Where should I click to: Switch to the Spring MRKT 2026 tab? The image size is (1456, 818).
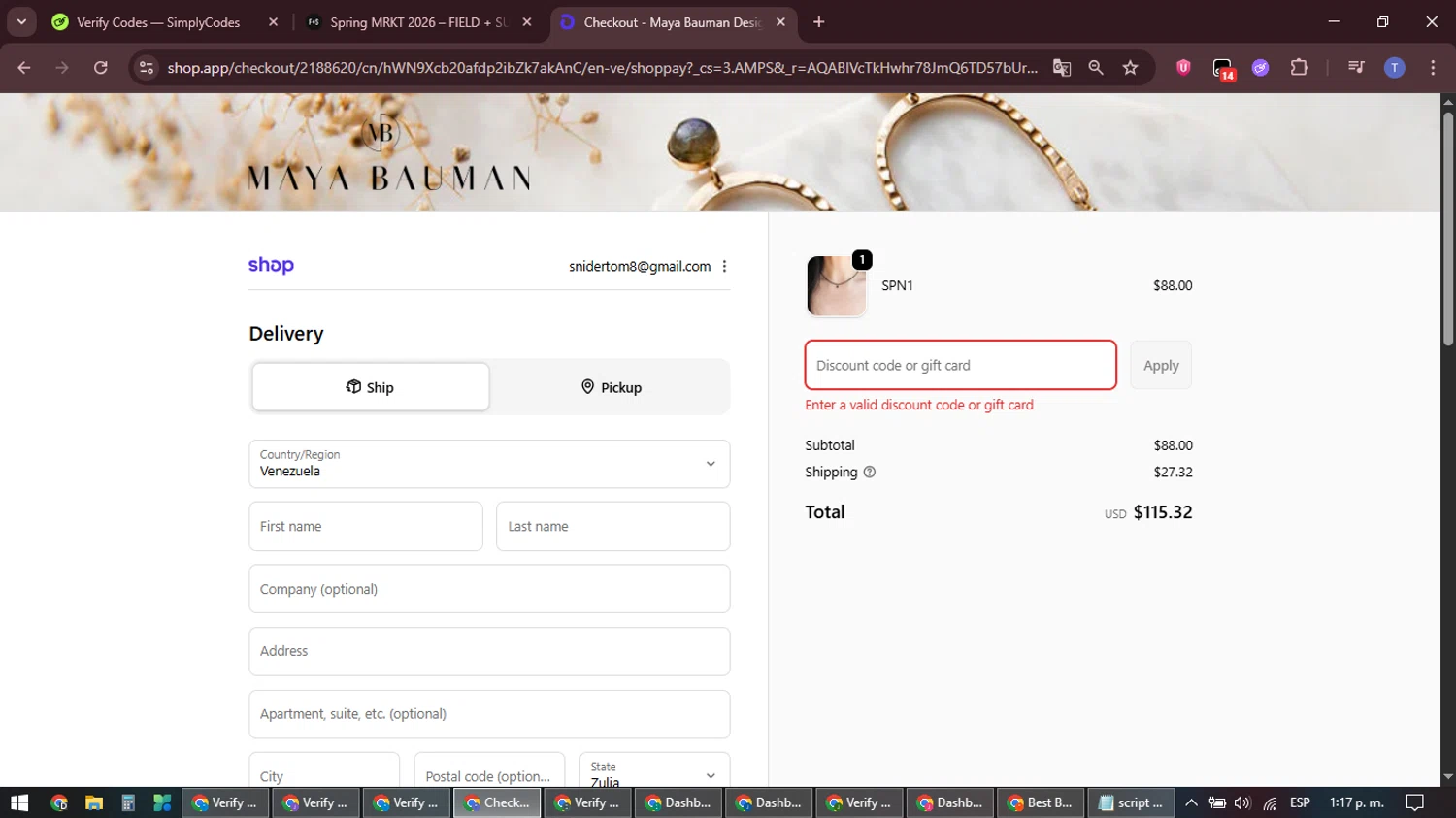coord(417,22)
